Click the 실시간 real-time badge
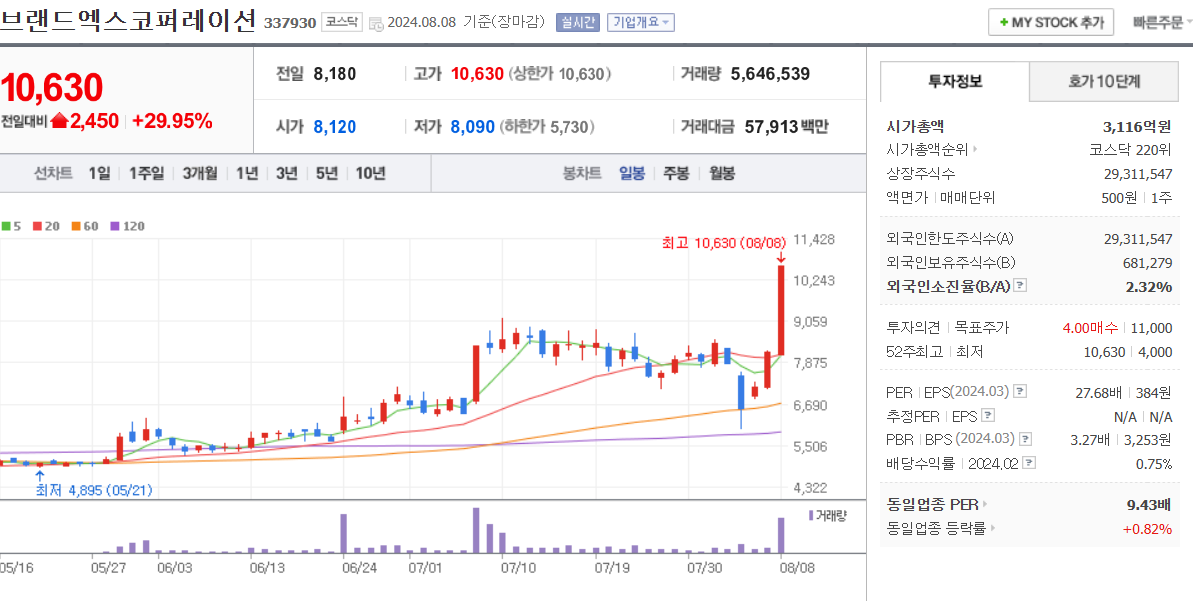The image size is (1197, 601). tap(578, 22)
